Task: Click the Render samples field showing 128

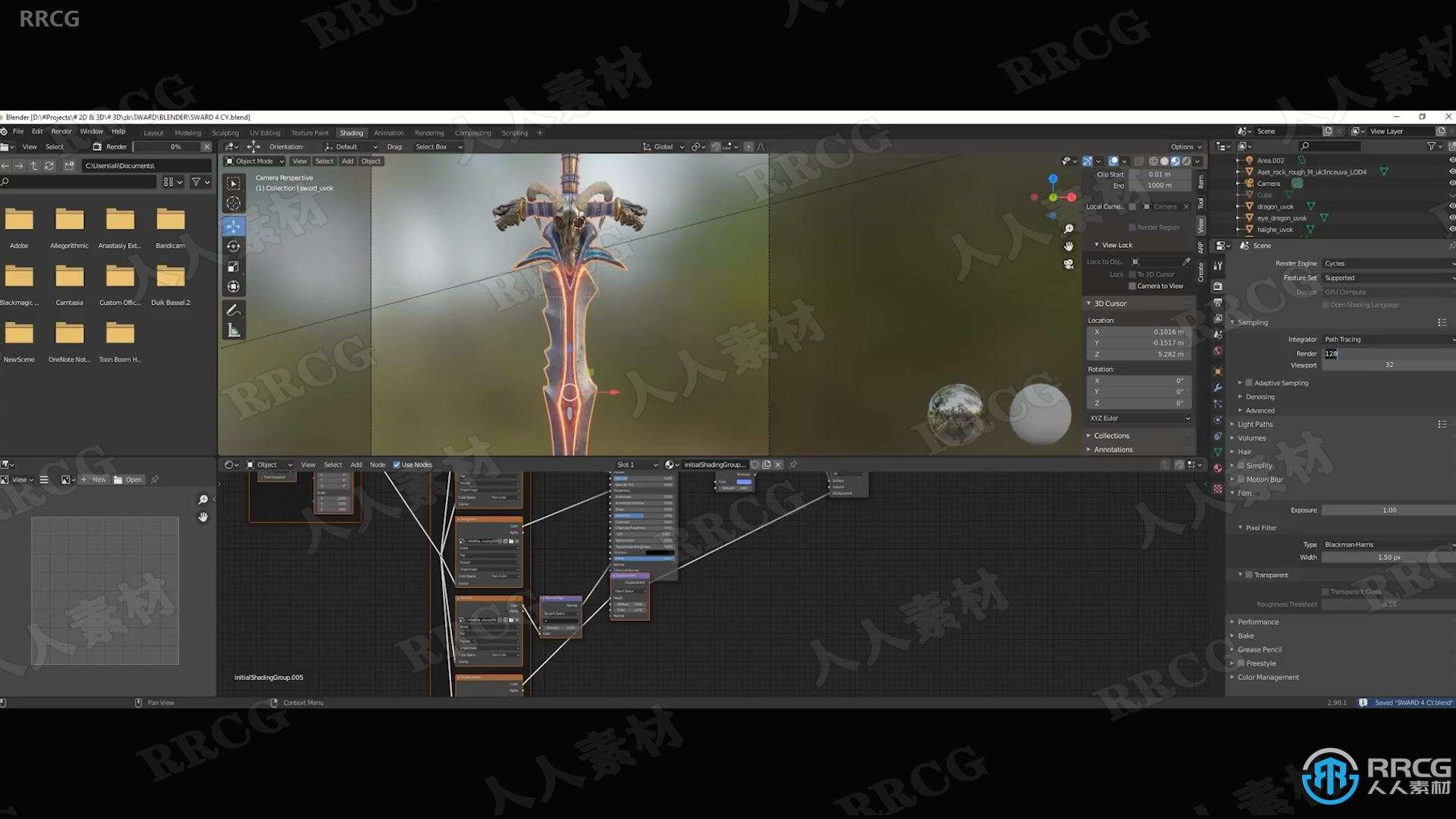Action: (1389, 353)
